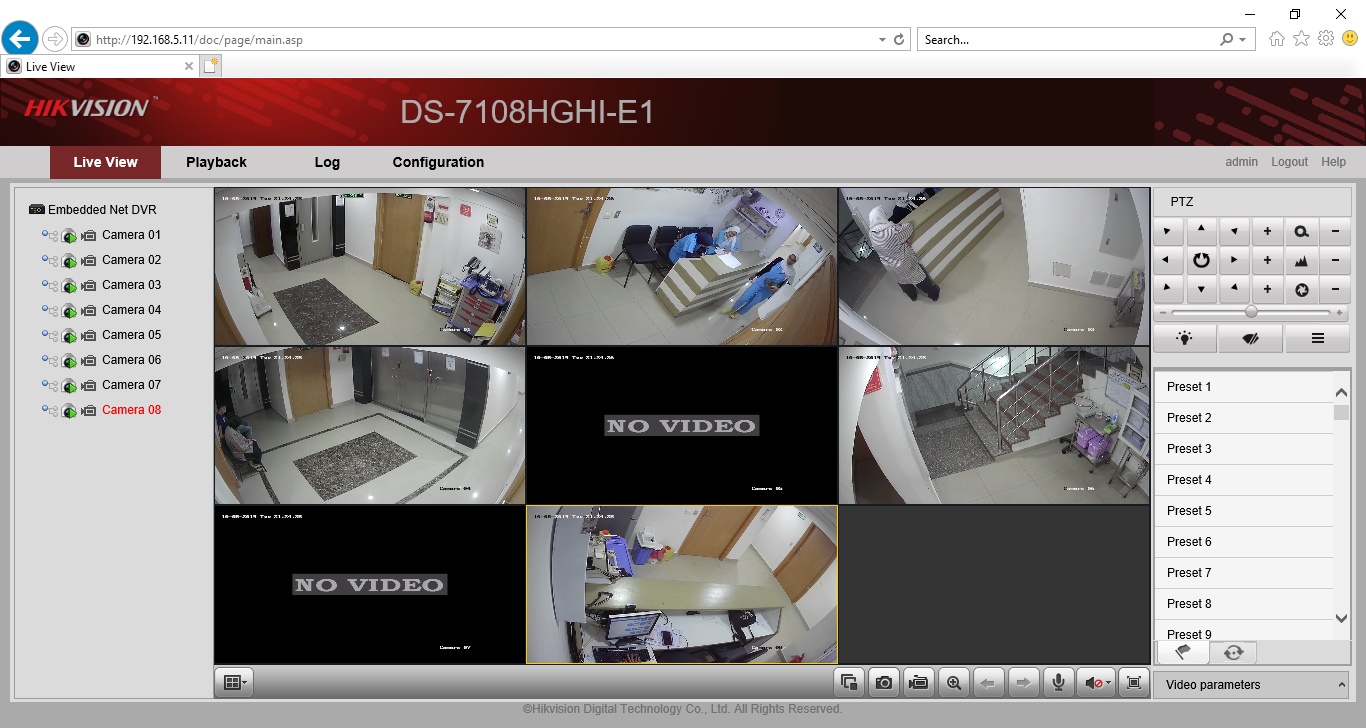Select Camera 06 staircase video tile

(x=994, y=425)
